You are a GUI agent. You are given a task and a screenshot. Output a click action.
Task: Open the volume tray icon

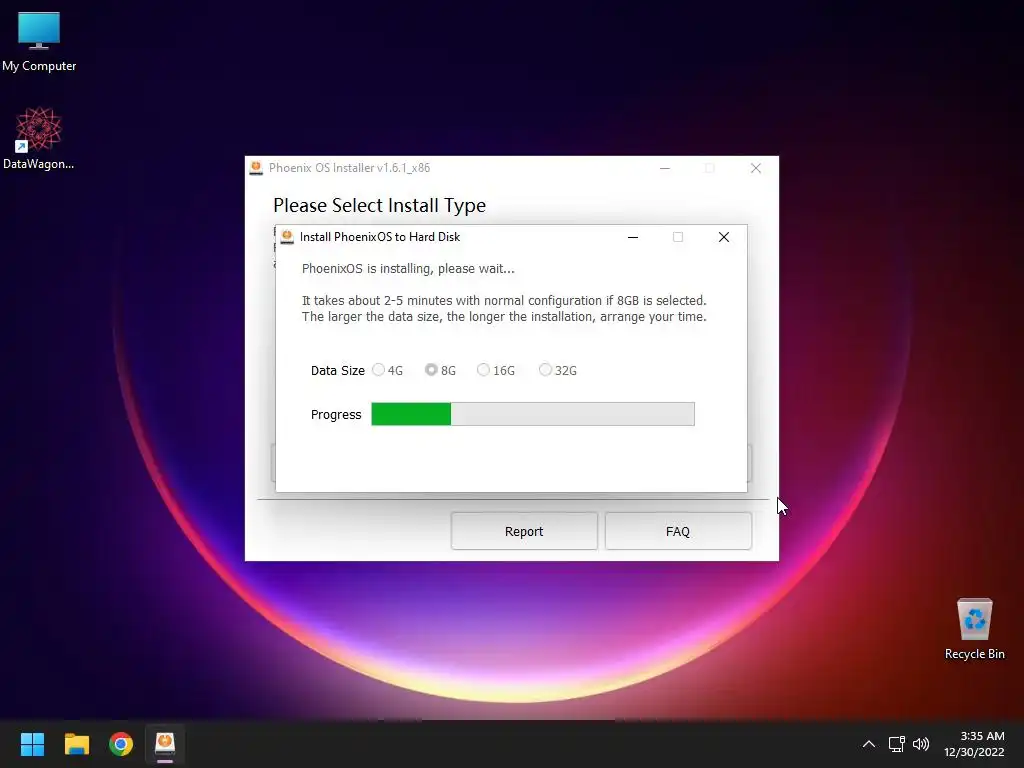point(921,744)
